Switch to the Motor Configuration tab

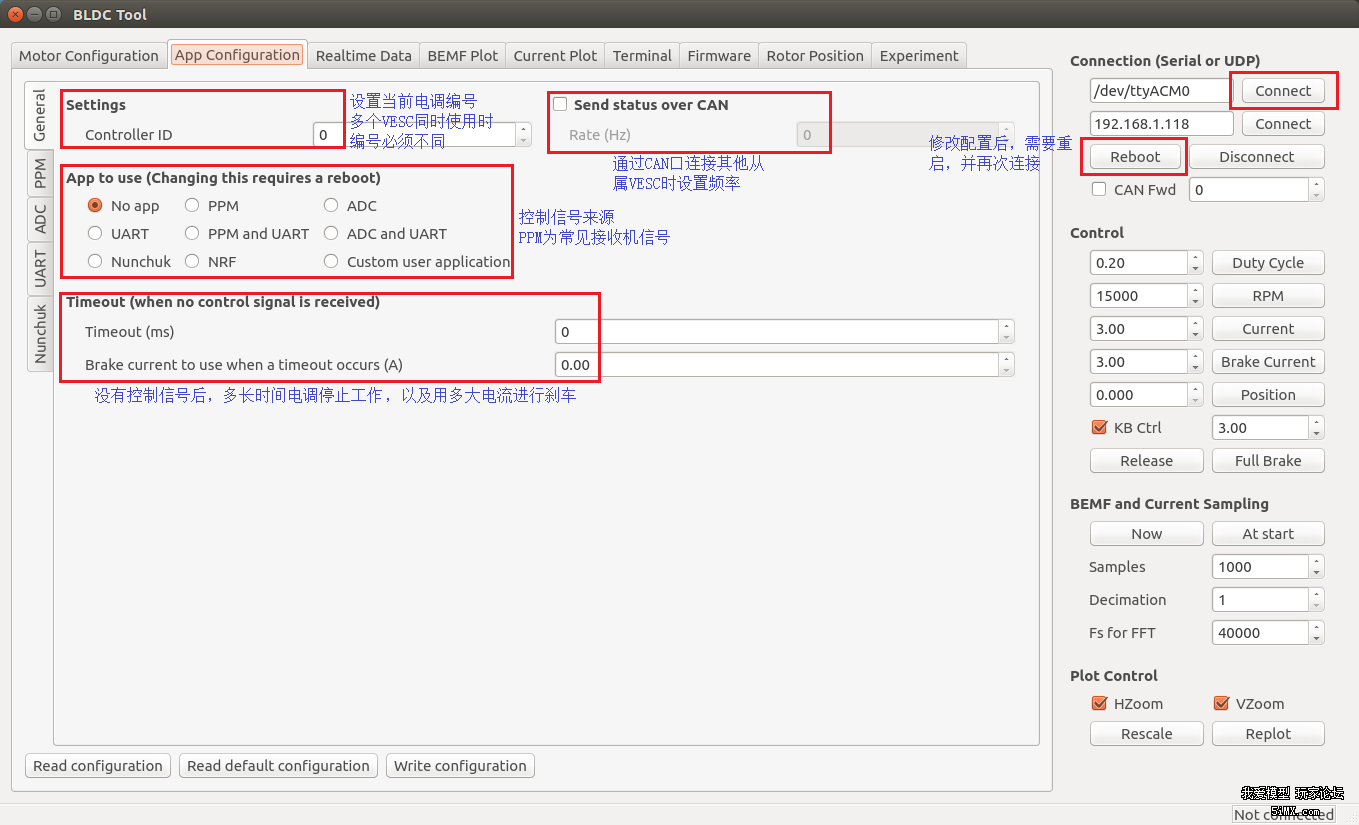pos(89,56)
